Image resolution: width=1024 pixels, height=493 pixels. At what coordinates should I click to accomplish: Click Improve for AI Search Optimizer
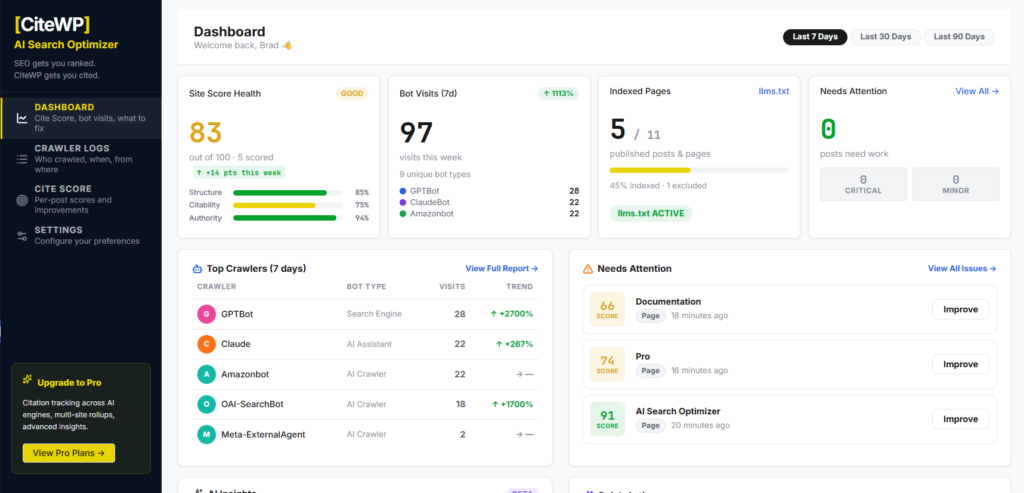(960, 419)
